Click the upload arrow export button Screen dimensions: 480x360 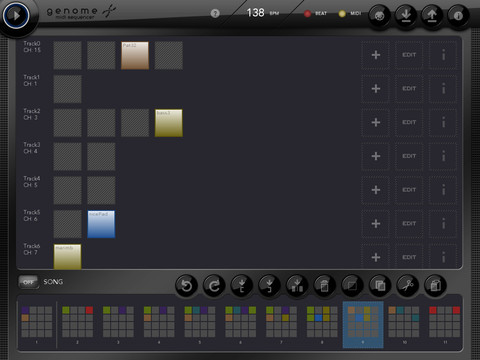pyautogui.click(x=432, y=15)
